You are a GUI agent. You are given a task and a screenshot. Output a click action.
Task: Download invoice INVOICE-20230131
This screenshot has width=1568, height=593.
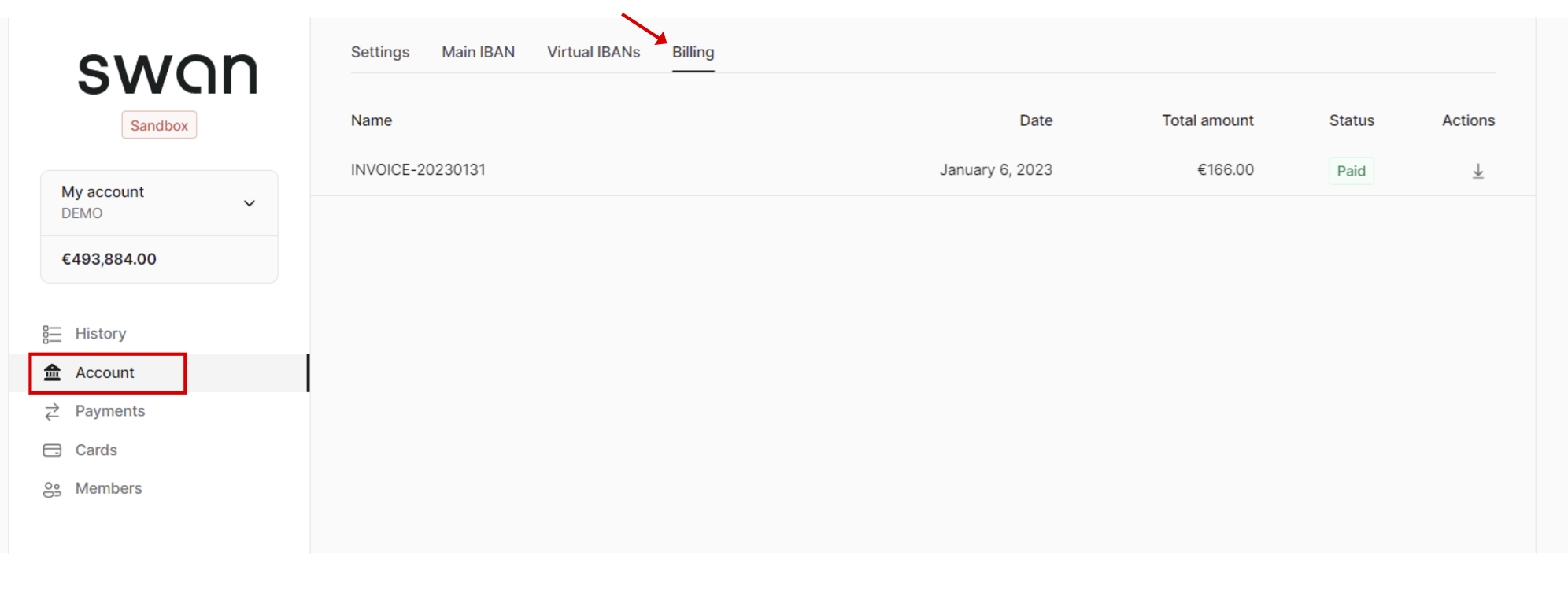click(x=1477, y=171)
